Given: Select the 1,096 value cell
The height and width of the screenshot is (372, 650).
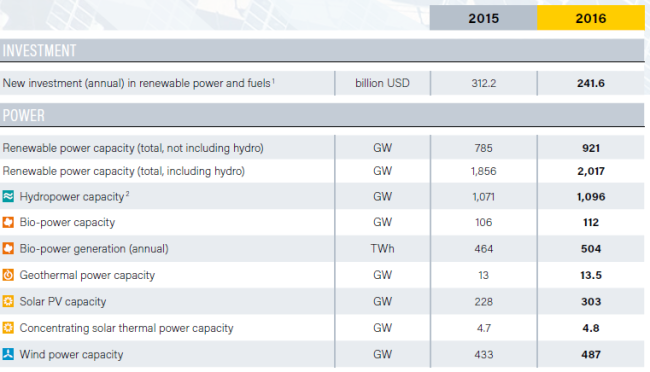Looking at the screenshot, I should pyautogui.click(x=591, y=197).
